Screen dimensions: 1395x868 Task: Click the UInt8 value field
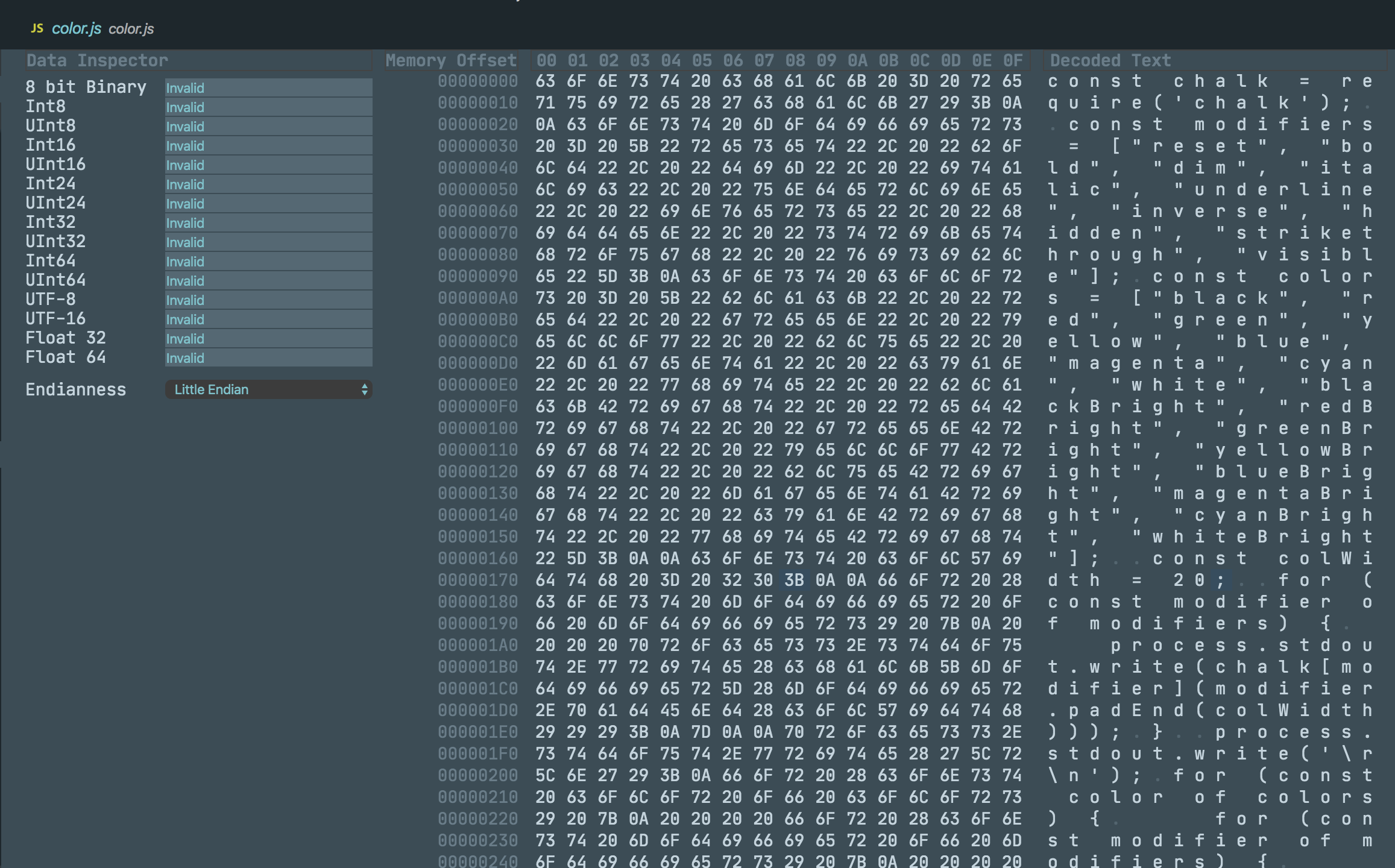268,126
